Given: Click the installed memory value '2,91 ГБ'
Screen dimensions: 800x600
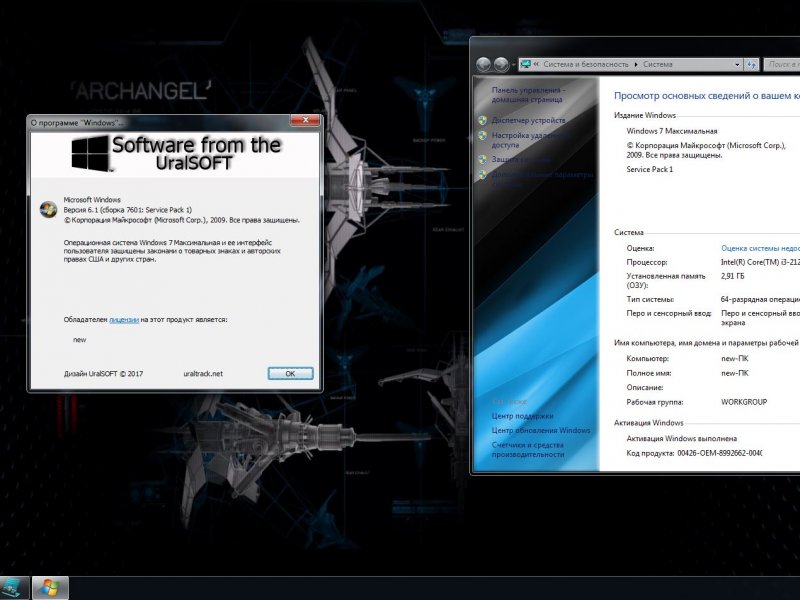Looking at the screenshot, I should click(733, 276).
